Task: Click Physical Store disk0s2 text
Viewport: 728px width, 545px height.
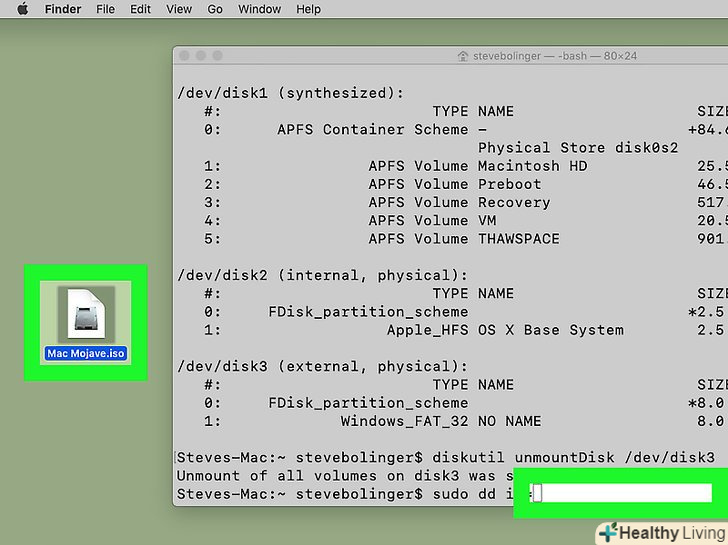Action: pyautogui.click(x=578, y=148)
